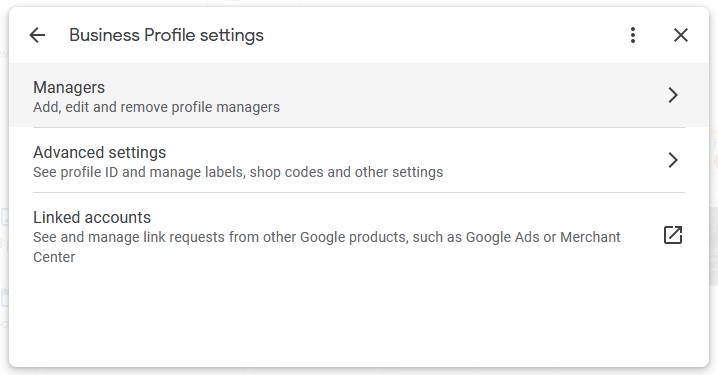This screenshot has width=718, height=375.
Task: Click "See profile ID and manage labels" description
Action: point(238,172)
